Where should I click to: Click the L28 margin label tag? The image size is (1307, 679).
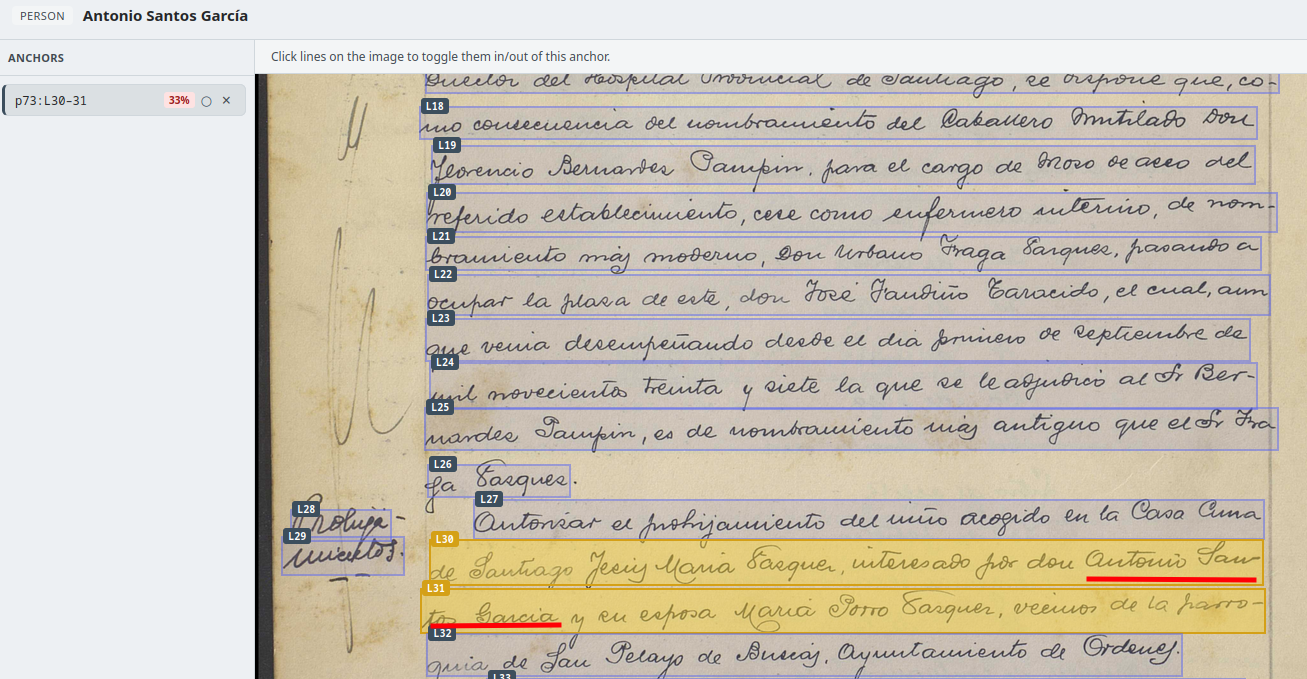pos(306,509)
